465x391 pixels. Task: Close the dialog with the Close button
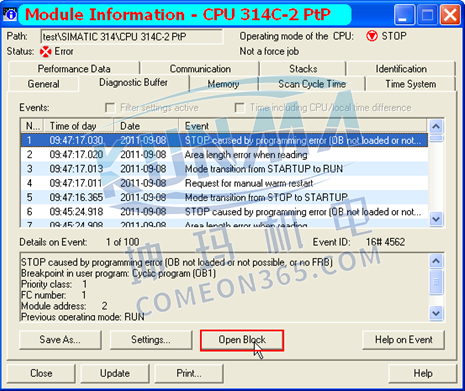[41, 373]
